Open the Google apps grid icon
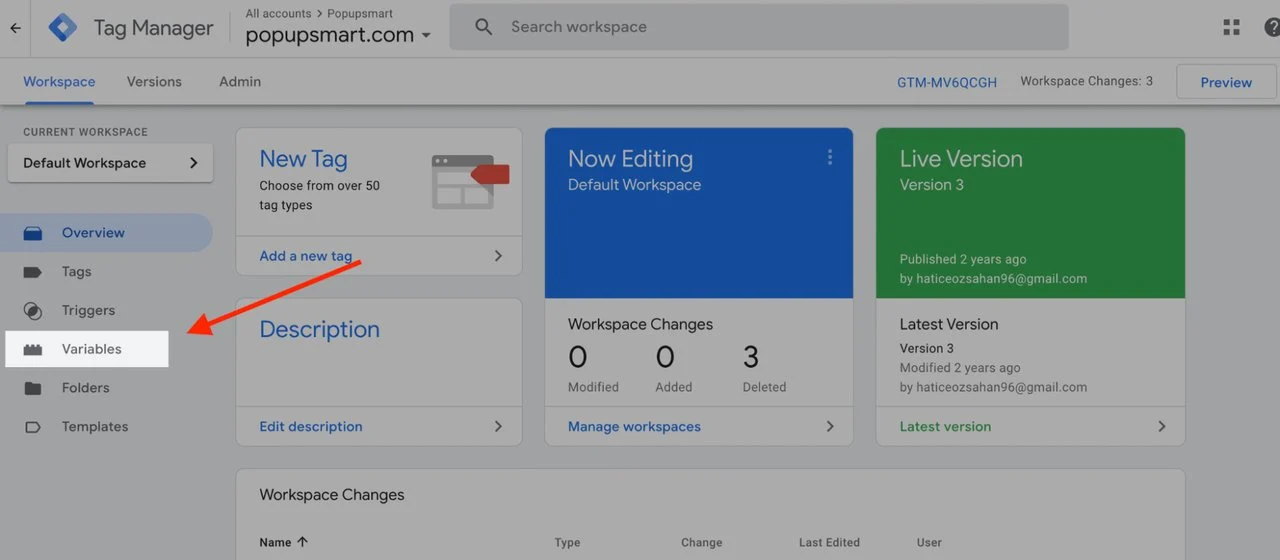The image size is (1280, 560). pos(1231,28)
